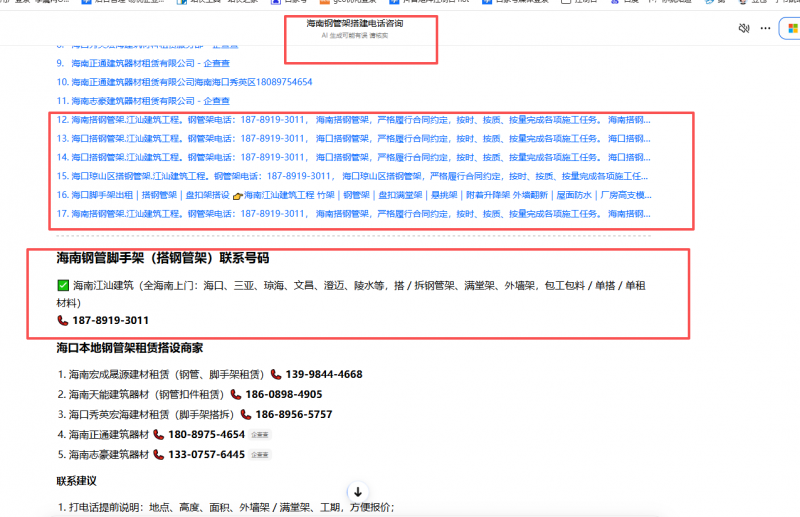Click the chat title 海南钢管架搭建电话咨询
Screen dimensions: 800x517
pyautogui.click(x=355, y=23)
